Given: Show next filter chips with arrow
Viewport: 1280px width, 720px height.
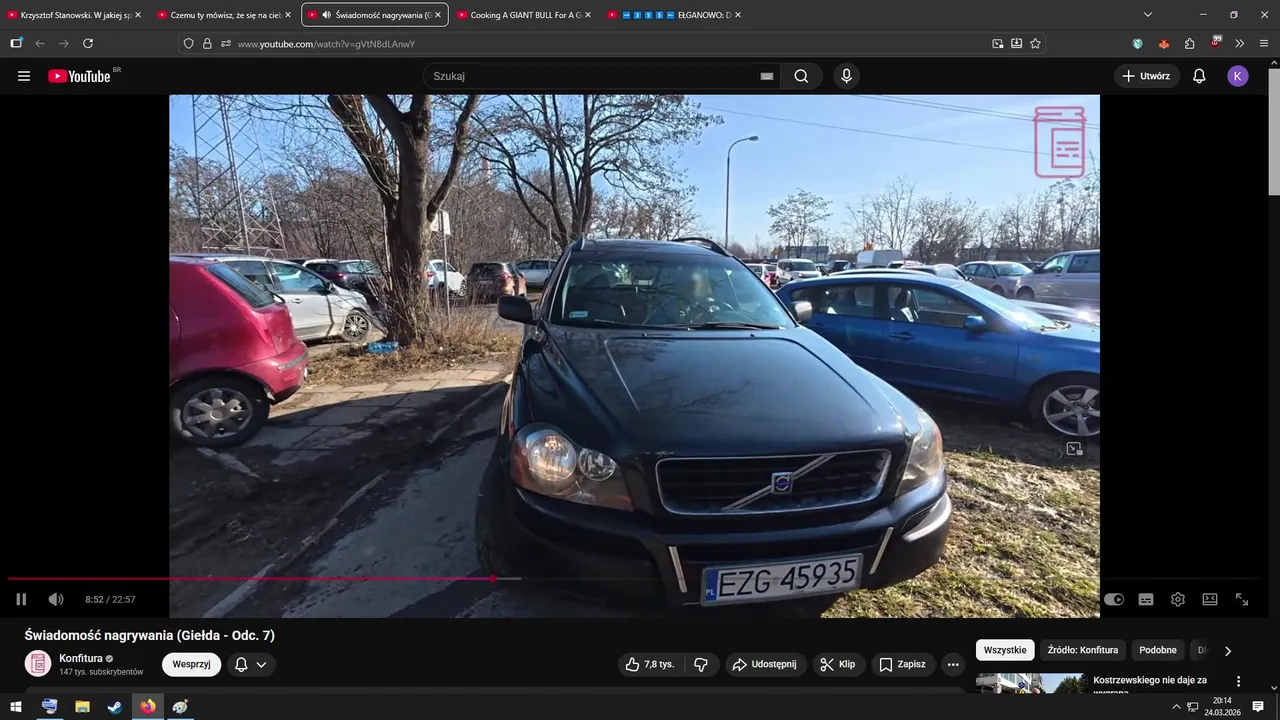Looking at the screenshot, I should (1228, 650).
